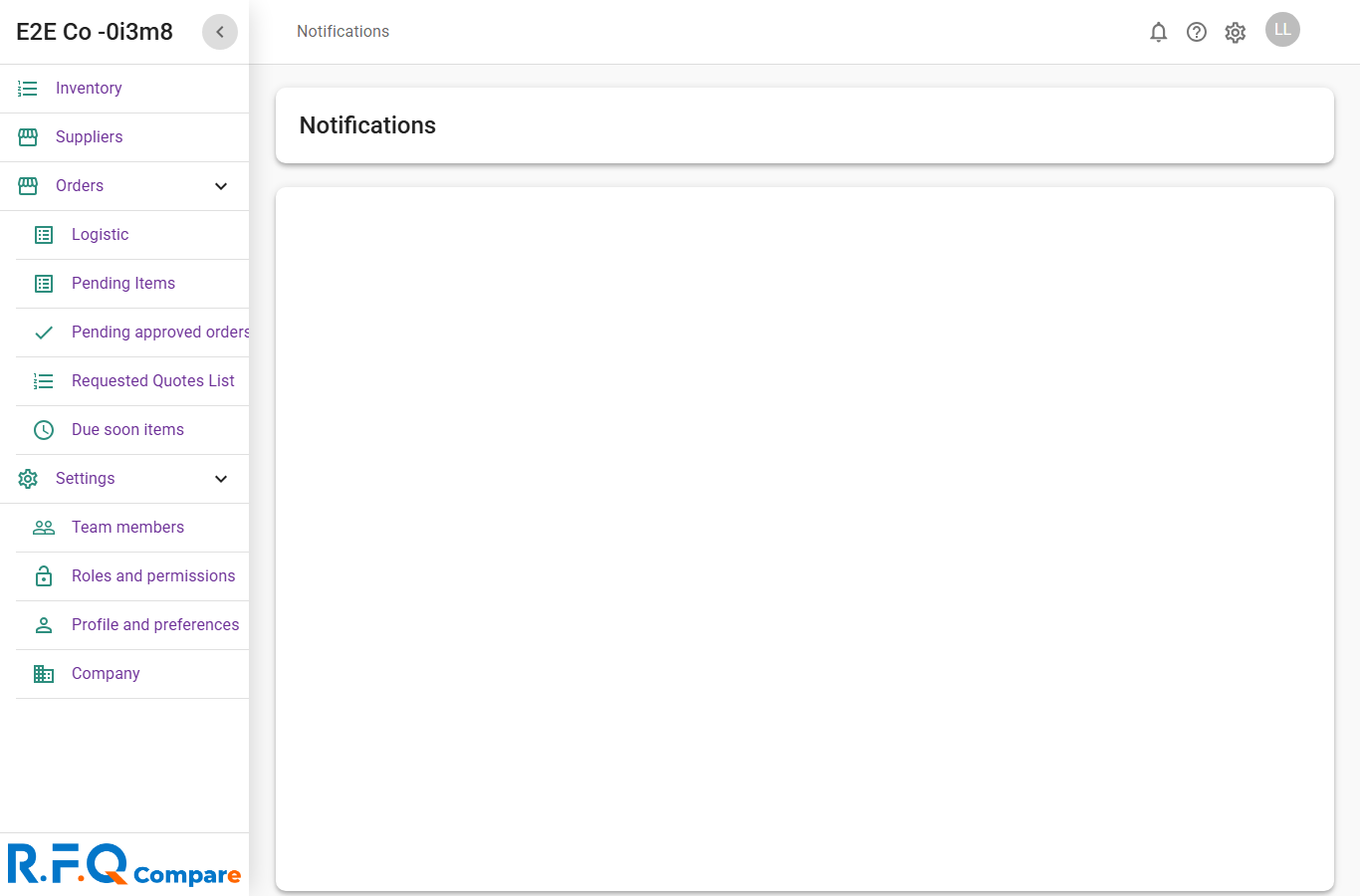Open Company settings
This screenshot has width=1360, height=896.
point(132,674)
